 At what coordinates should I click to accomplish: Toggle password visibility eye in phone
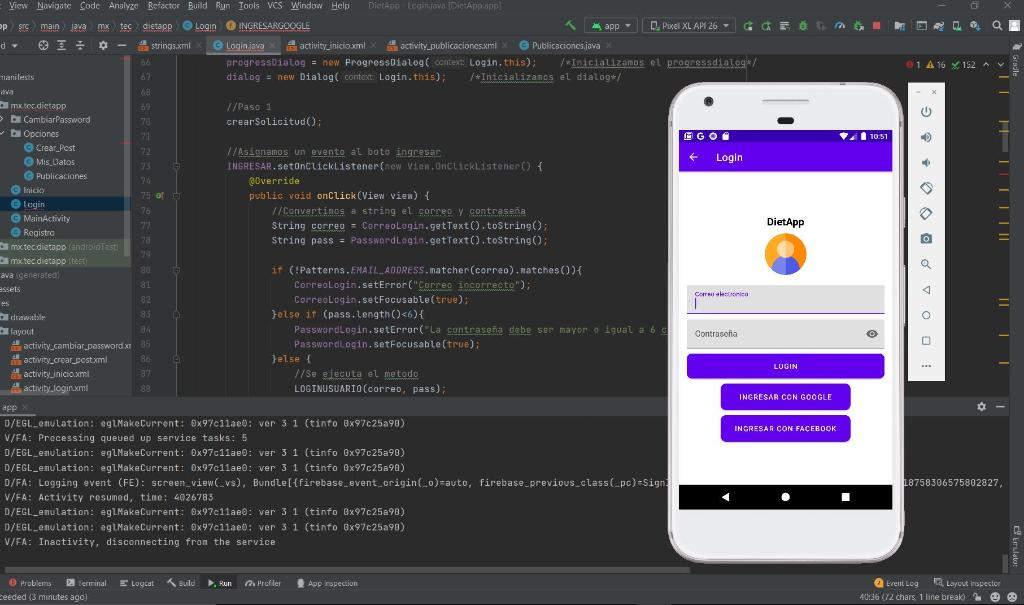click(871, 334)
